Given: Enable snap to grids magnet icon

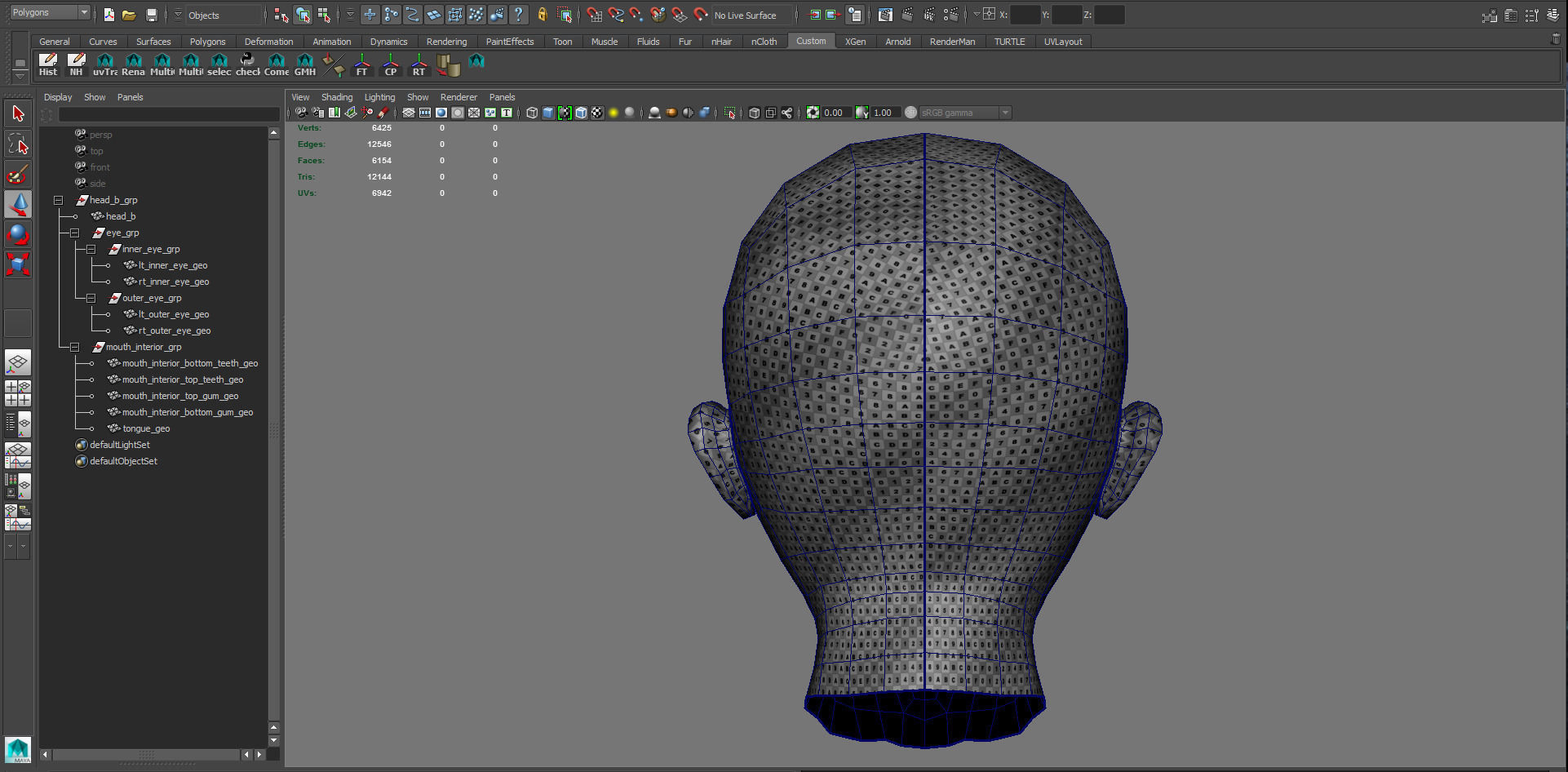Looking at the screenshot, I should (x=594, y=15).
